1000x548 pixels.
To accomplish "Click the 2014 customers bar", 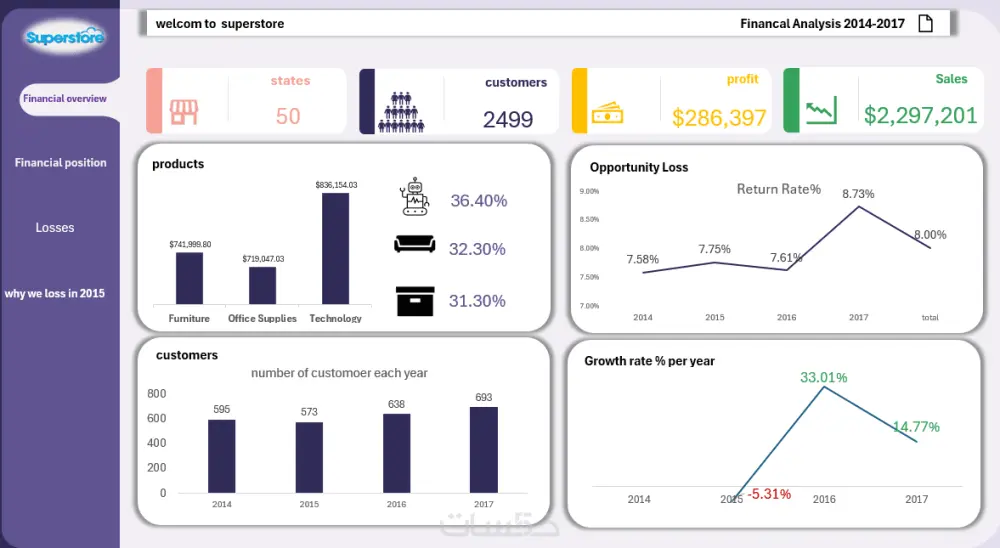I will 221,456.
